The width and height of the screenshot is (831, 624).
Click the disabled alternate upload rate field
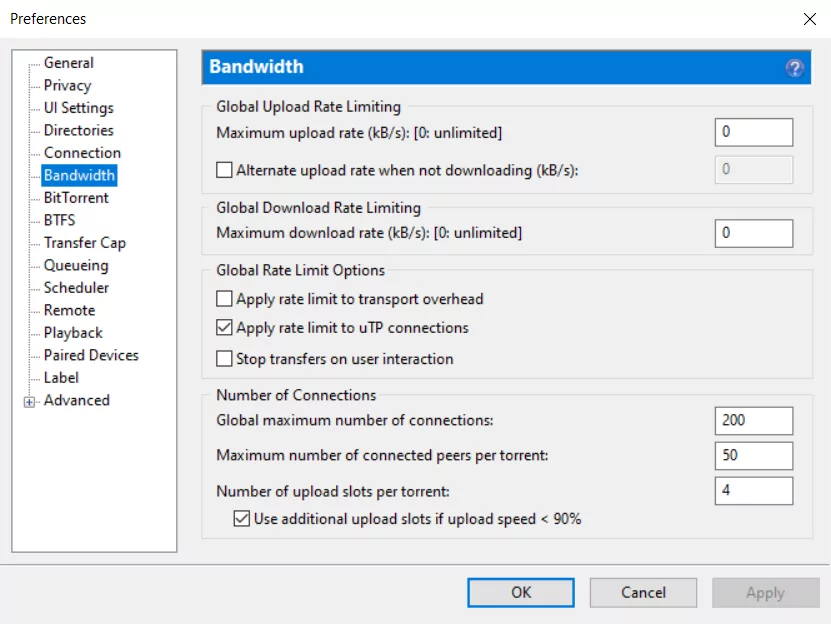tap(754, 170)
